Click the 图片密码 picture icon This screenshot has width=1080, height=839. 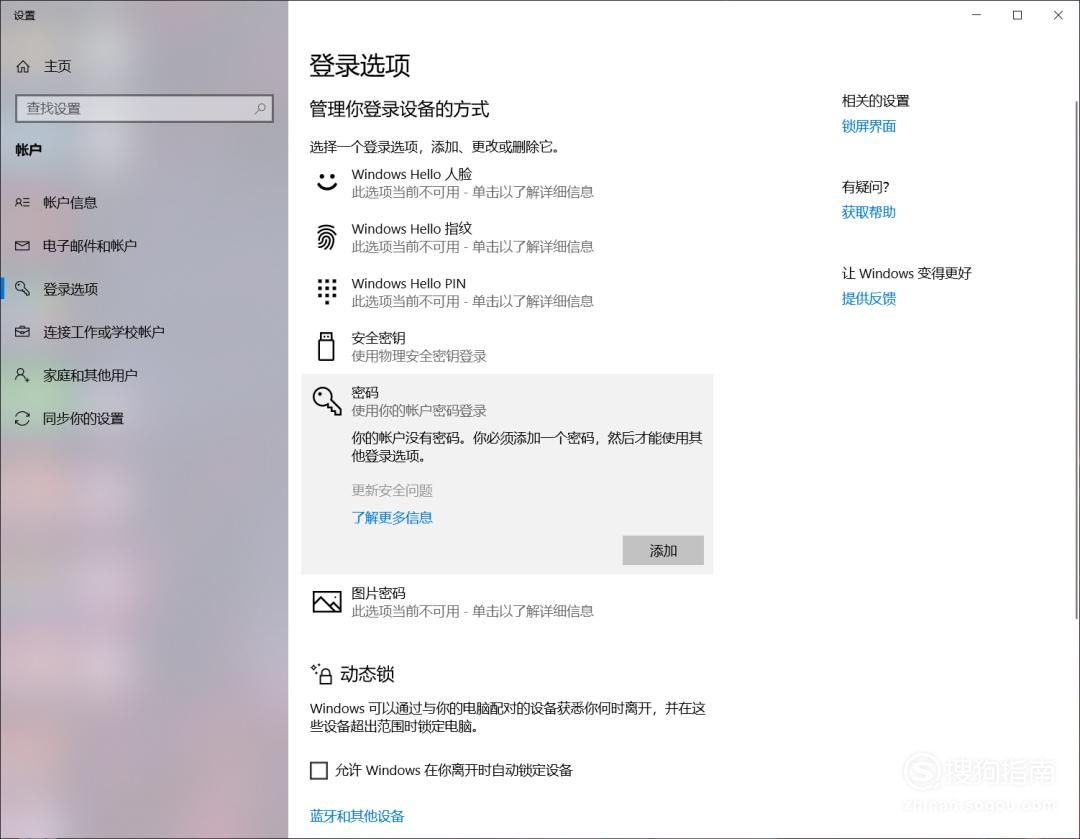326,601
